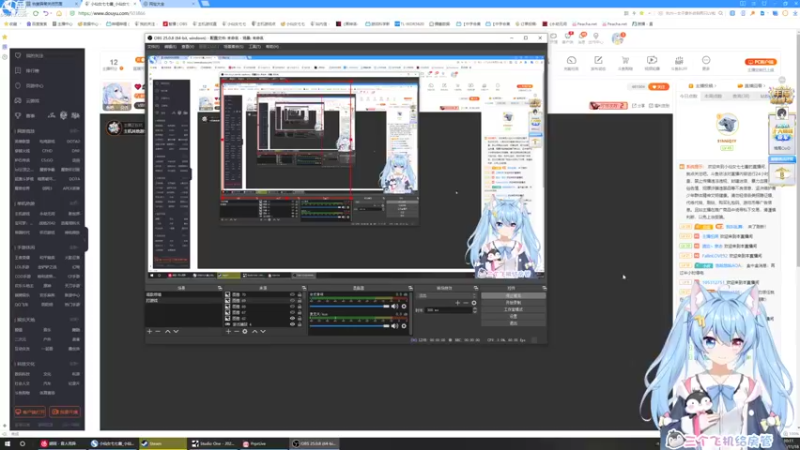The image size is (800, 450).
Task: Click the orange button at the sidebar bottom-left
Action: [30, 412]
